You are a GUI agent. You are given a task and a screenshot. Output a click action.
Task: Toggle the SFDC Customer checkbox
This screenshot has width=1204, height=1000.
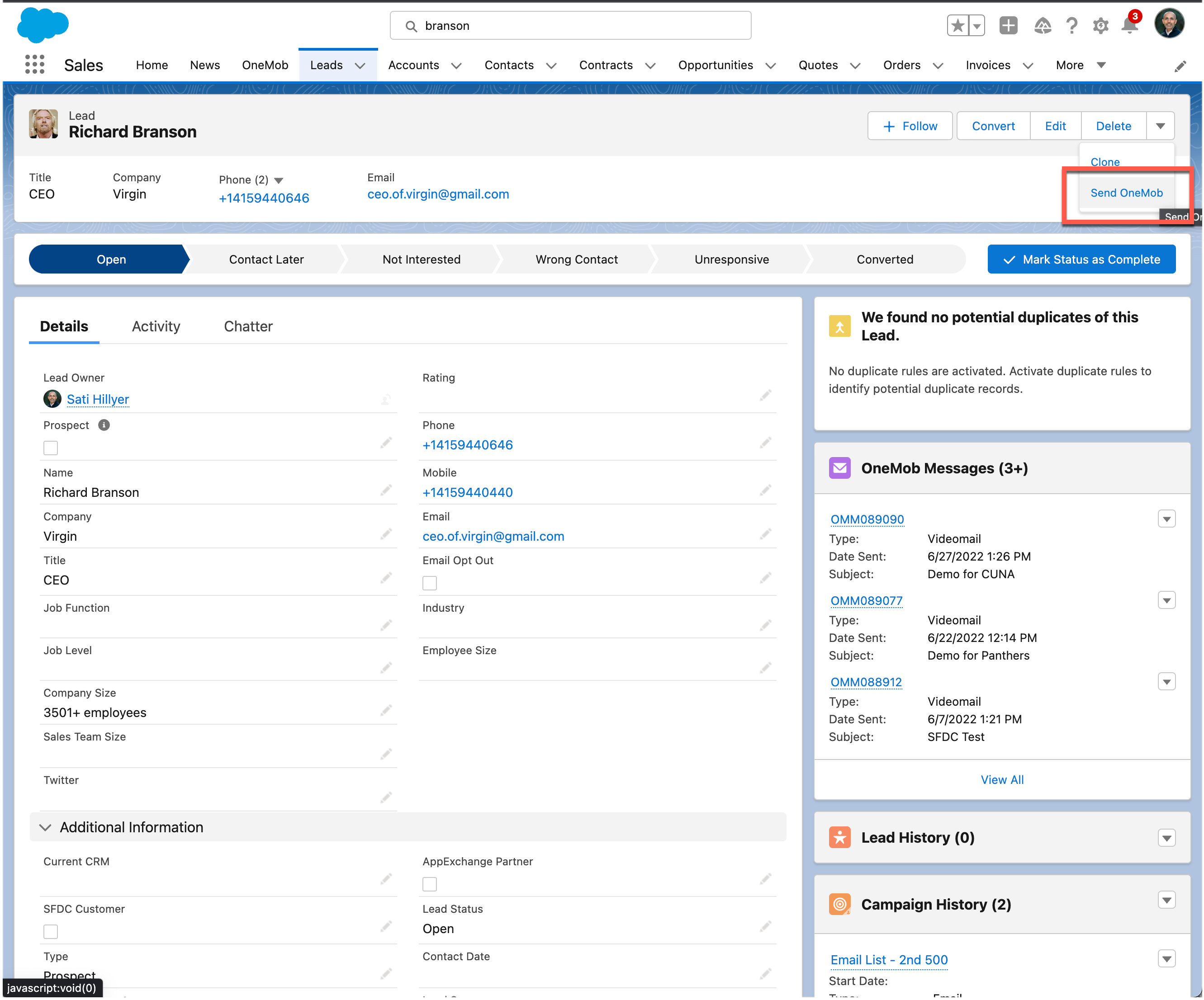click(x=51, y=932)
